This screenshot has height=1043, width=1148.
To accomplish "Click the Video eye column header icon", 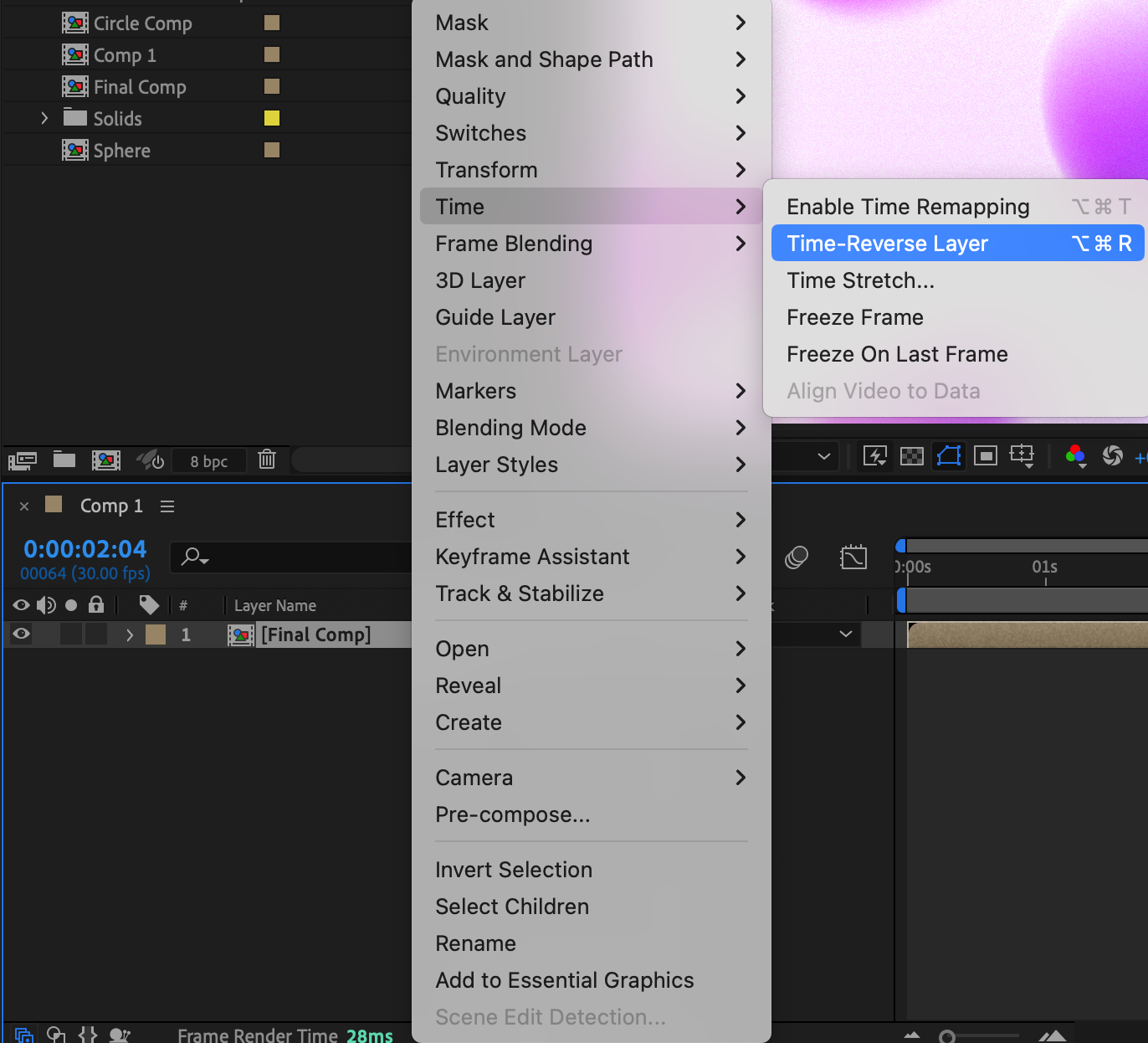I will pos(22,605).
